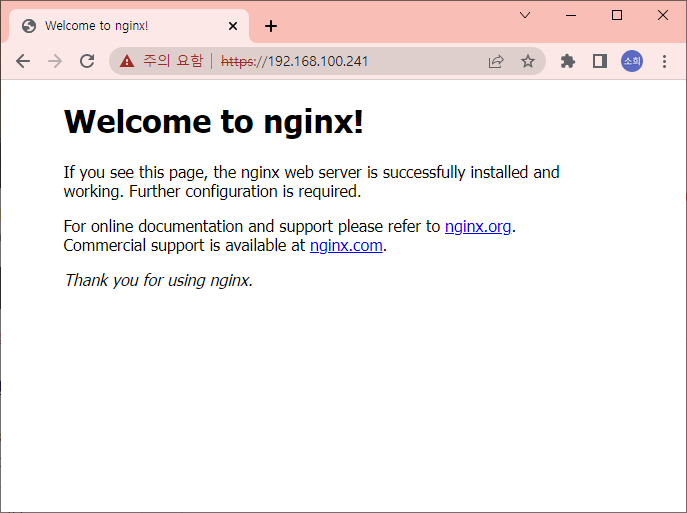The height and width of the screenshot is (513, 687).
Task: Click the 'Thank you for using nginx.' text
Action: coord(158,280)
